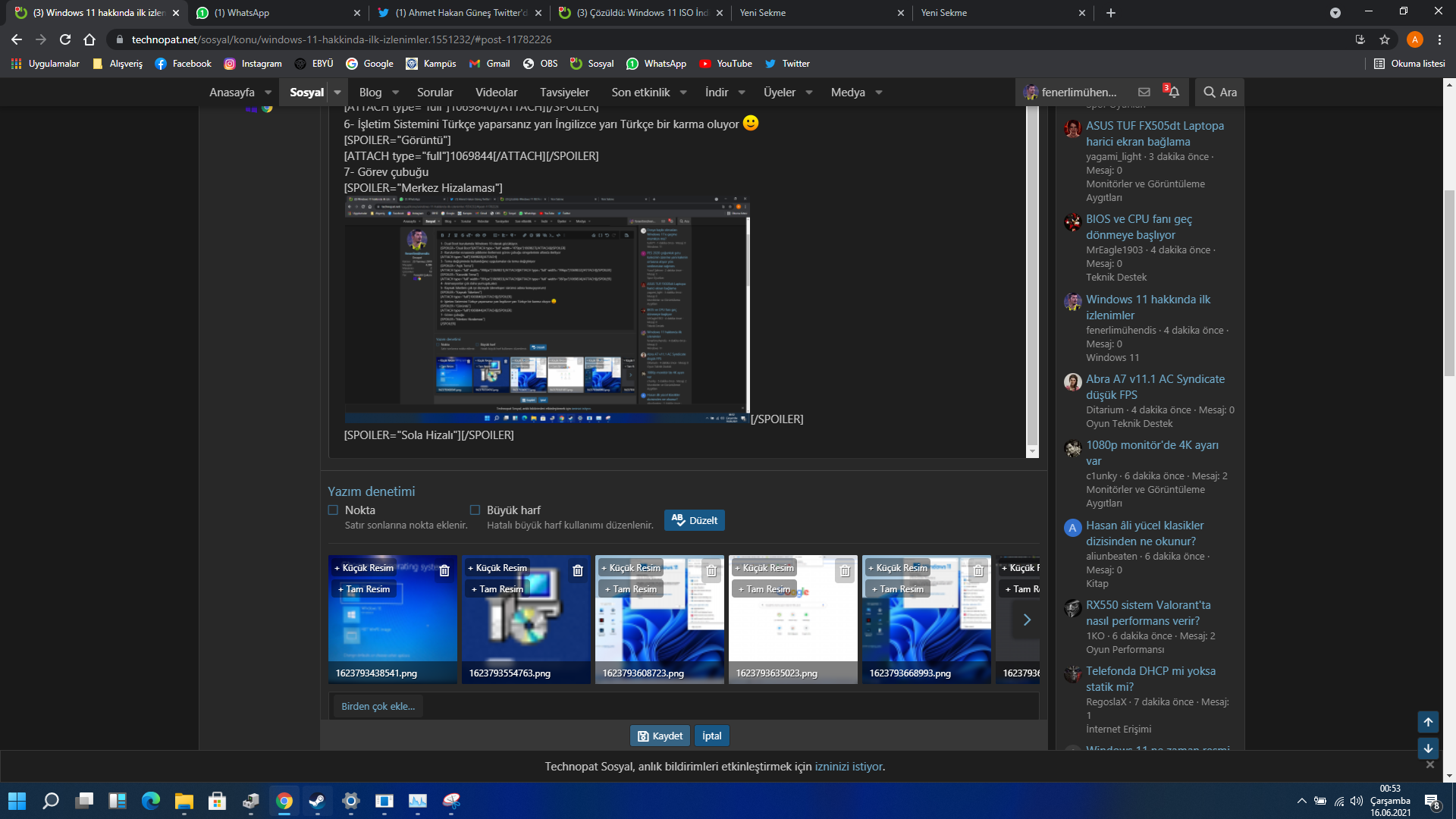Click scroll-to-top arrow button
Viewport: 1456px width, 819px height.
point(1428,721)
